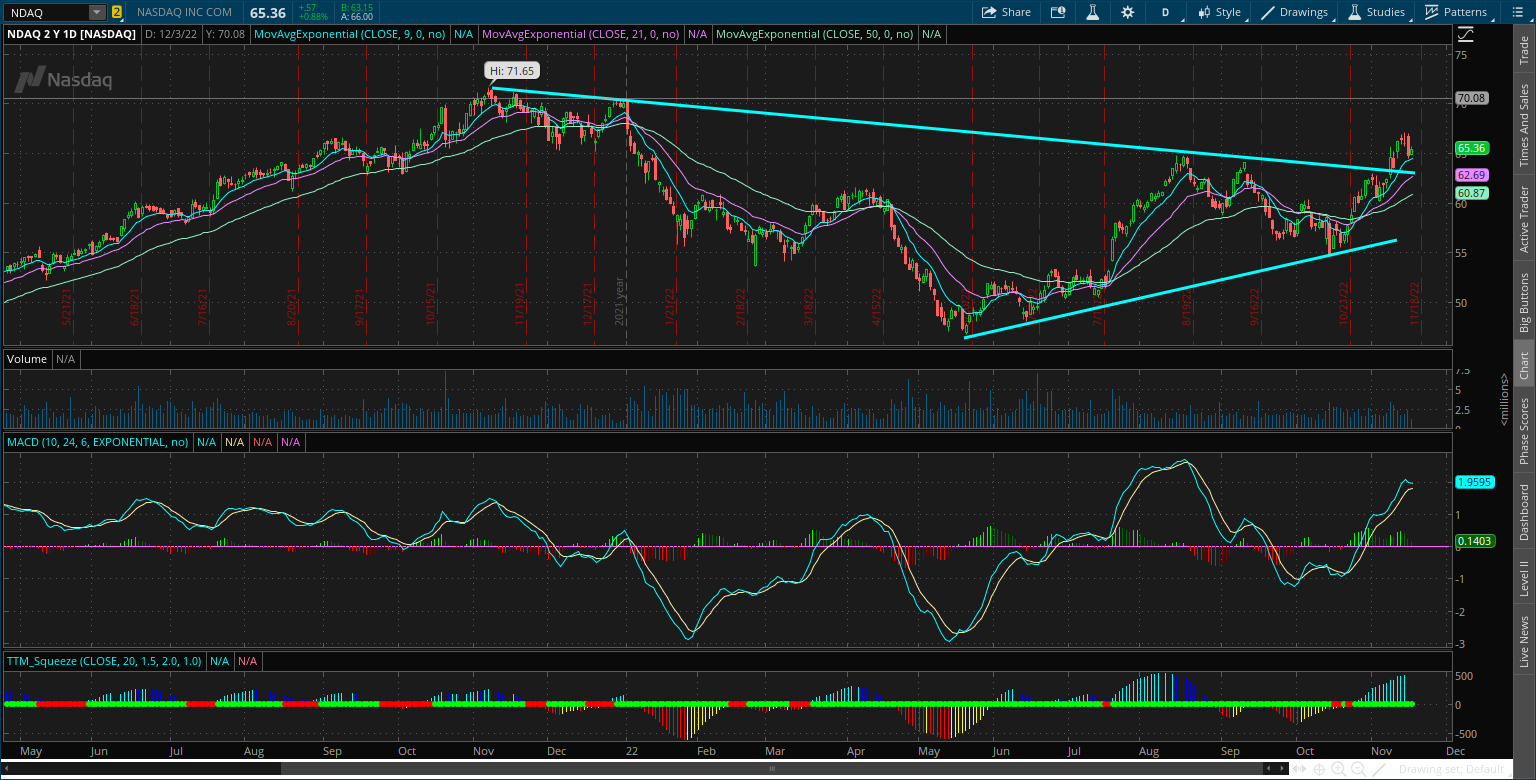Click the NASDAQ INC COM description
The image size is (1536, 780).
pos(184,12)
